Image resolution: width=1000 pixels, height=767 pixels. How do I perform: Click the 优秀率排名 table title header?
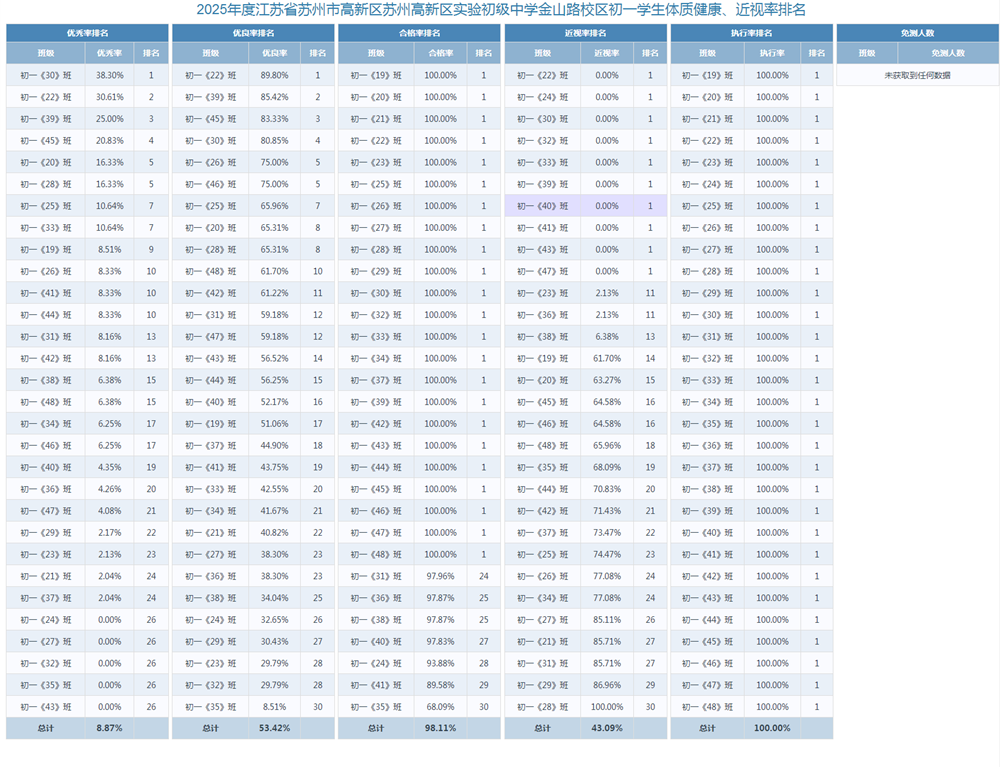(x=87, y=33)
